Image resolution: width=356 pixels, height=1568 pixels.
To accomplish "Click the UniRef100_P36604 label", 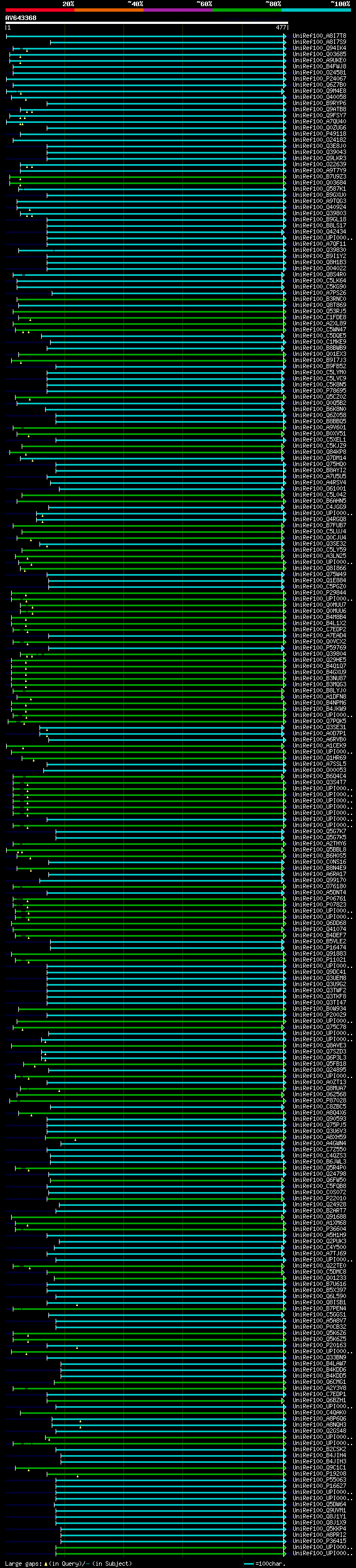I will 319,1229.
